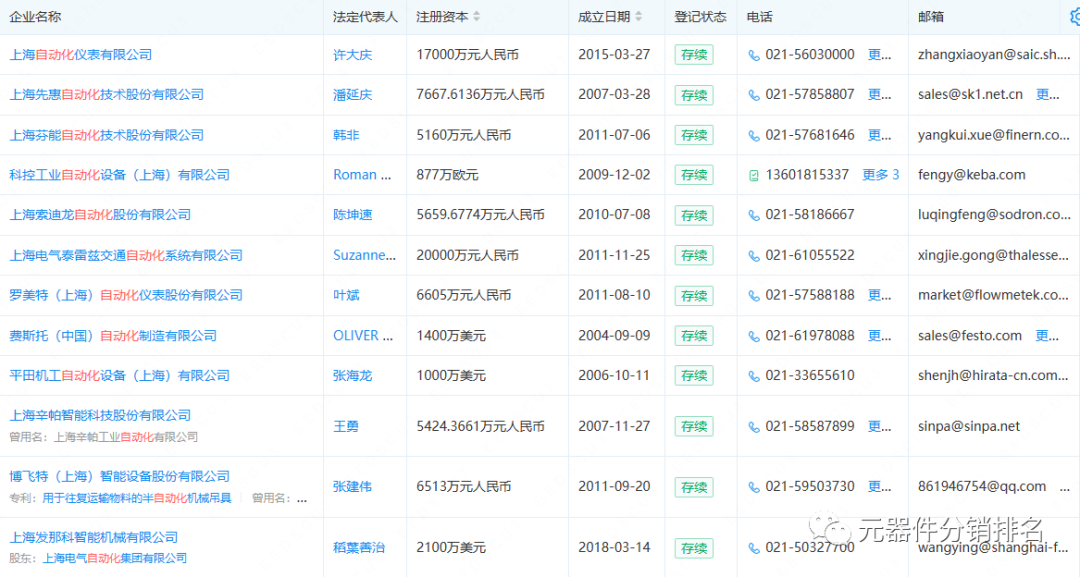Open 费斯托（中国）自动化制造有限公司 link
Screen dimensions: 1080x577
click(x=113, y=336)
